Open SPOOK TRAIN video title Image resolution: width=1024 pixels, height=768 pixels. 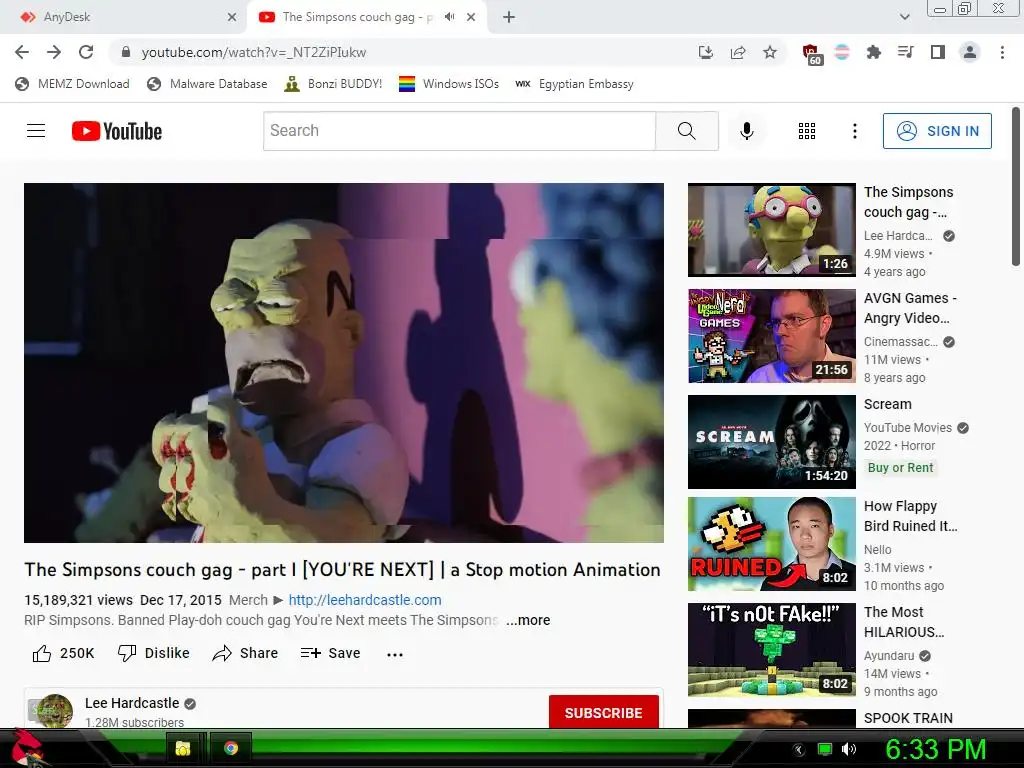click(908, 718)
